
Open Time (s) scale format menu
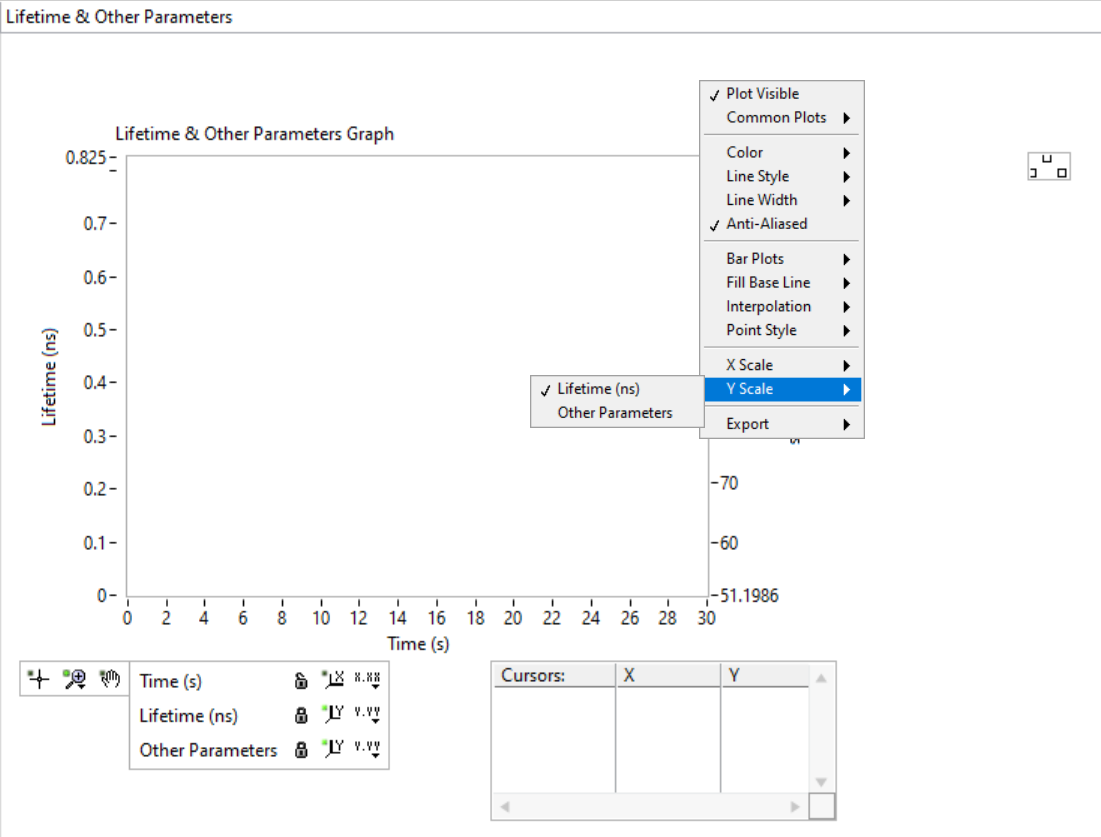coord(367,680)
